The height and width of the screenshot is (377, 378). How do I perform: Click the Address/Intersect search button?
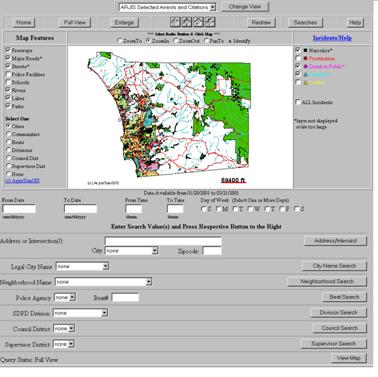(335, 241)
